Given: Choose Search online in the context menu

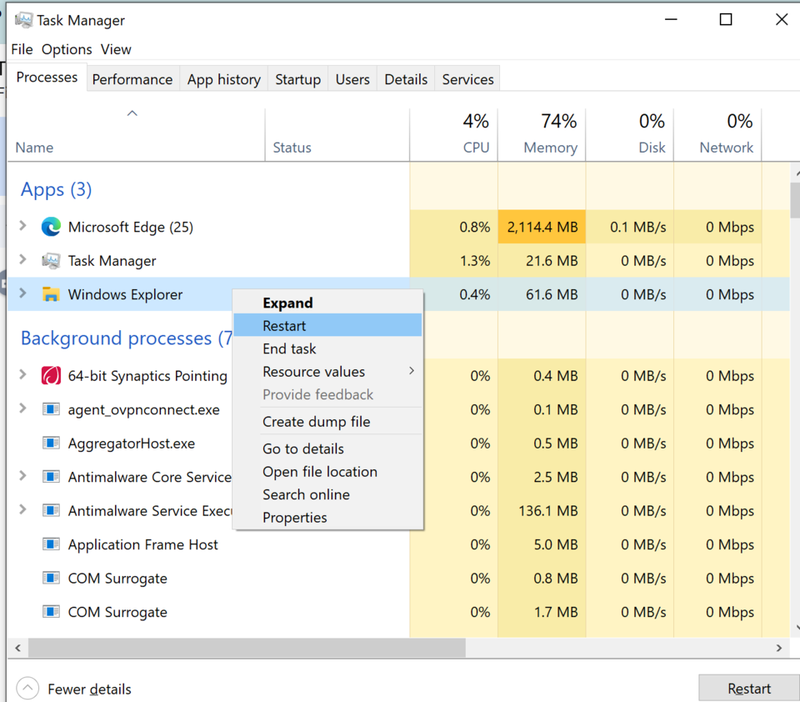Looking at the screenshot, I should [328, 494].
